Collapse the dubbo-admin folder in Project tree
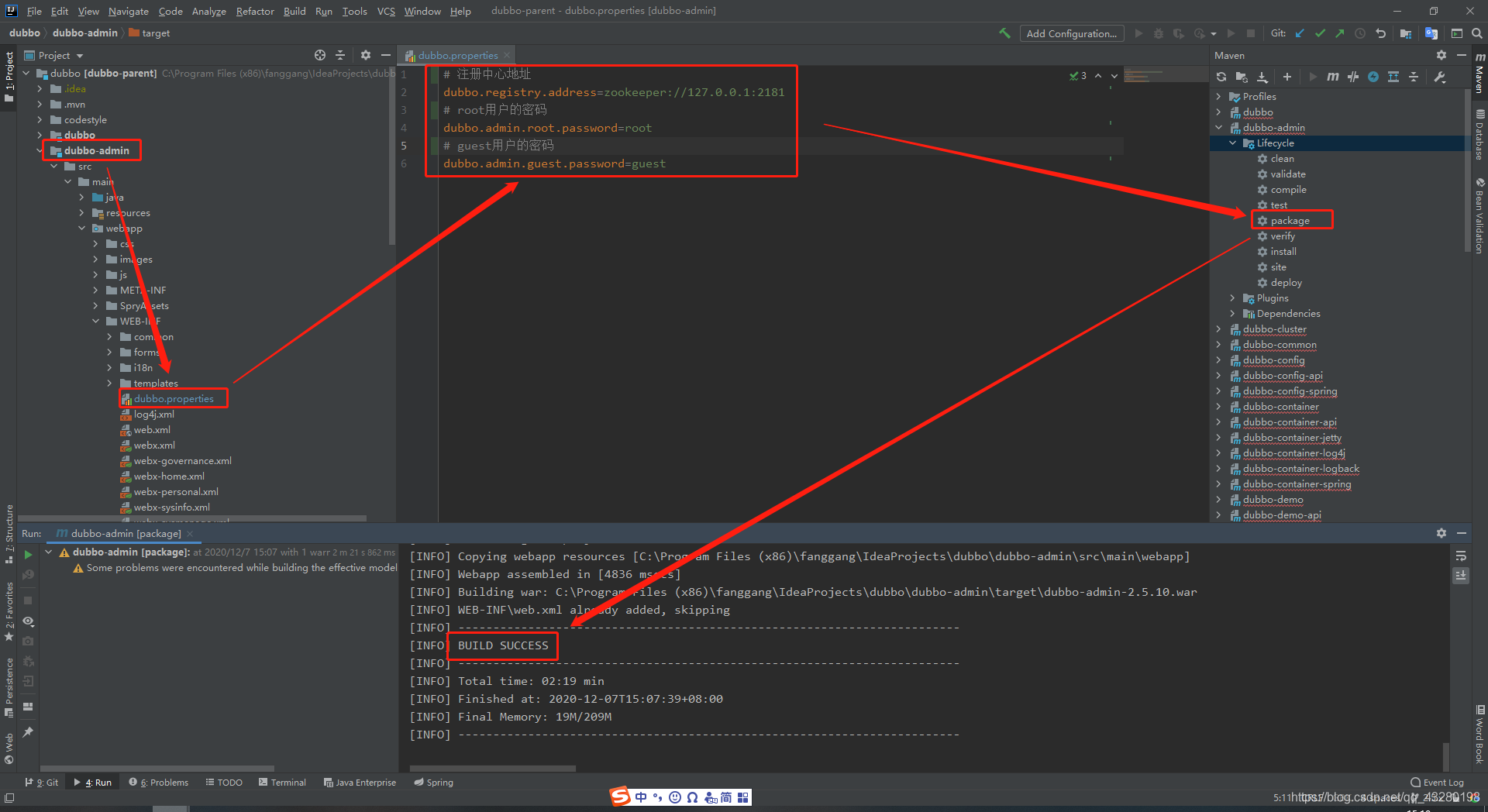This screenshot has height=812, width=1488. pyautogui.click(x=40, y=150)
